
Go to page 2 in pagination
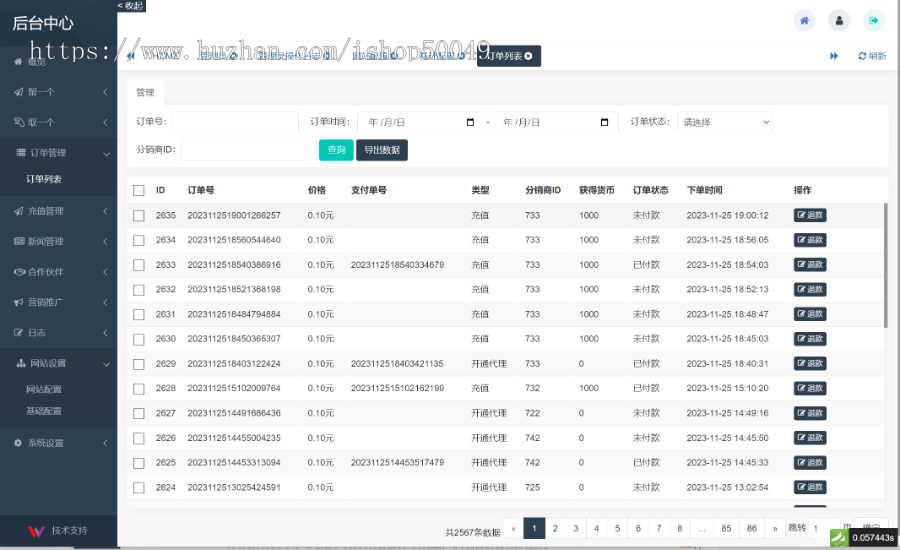pos(555,528)
